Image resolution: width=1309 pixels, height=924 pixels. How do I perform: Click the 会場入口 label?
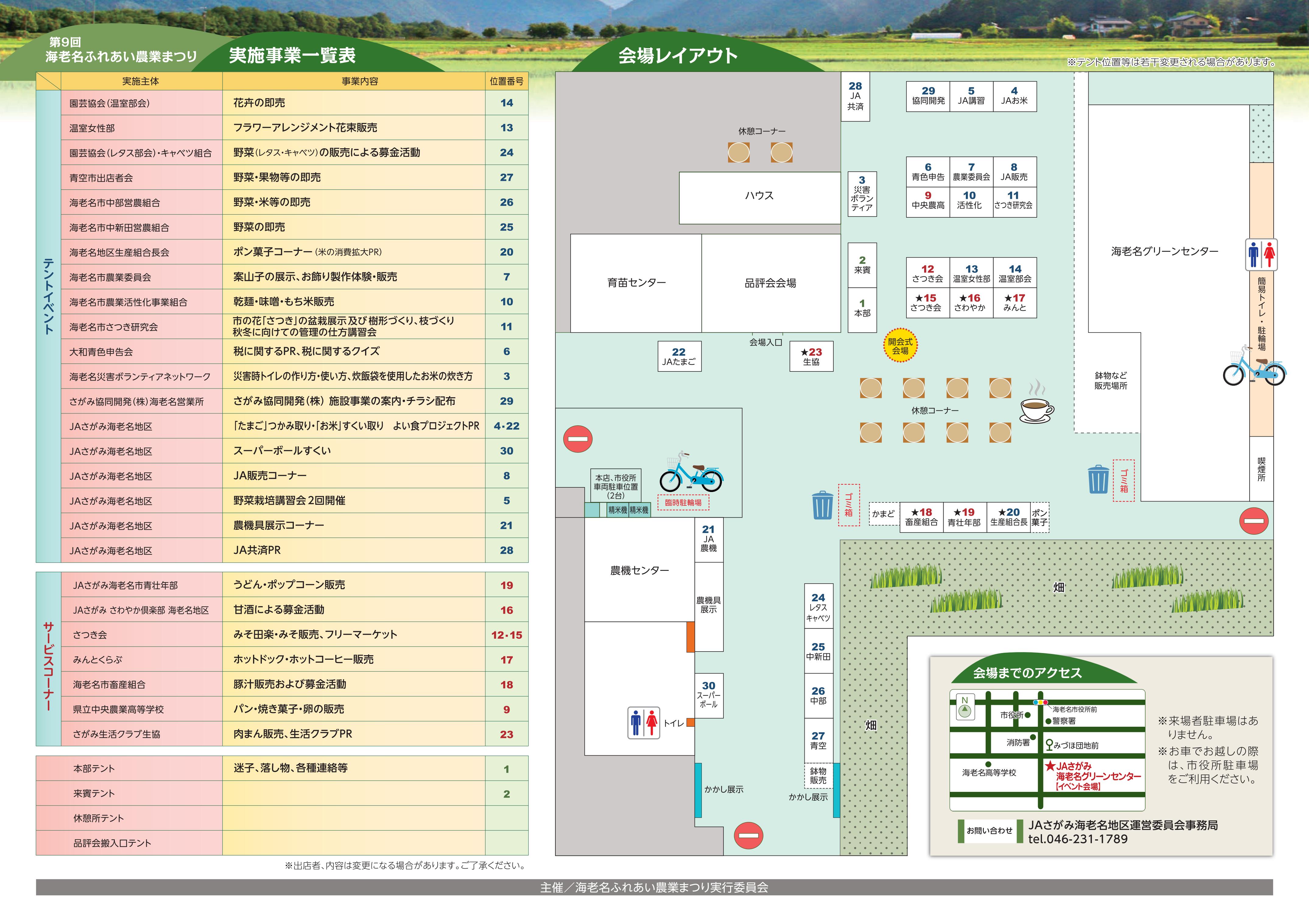coord(765,343)
